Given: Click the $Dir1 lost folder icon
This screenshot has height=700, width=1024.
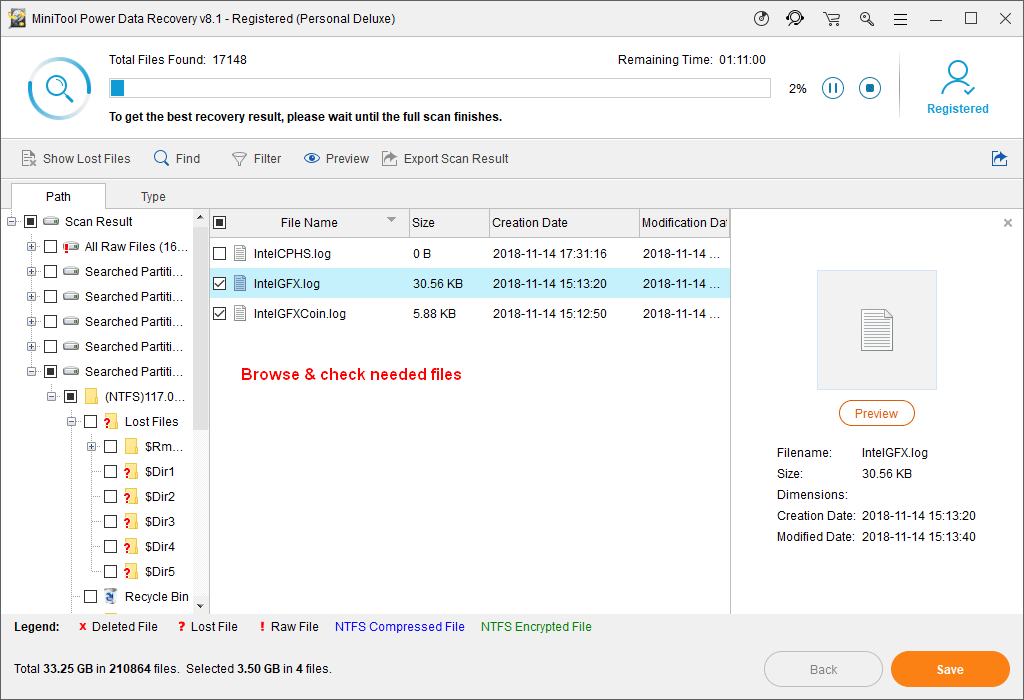Looking at the screenshot, I should pyautogui.click(x=130, y=471).
